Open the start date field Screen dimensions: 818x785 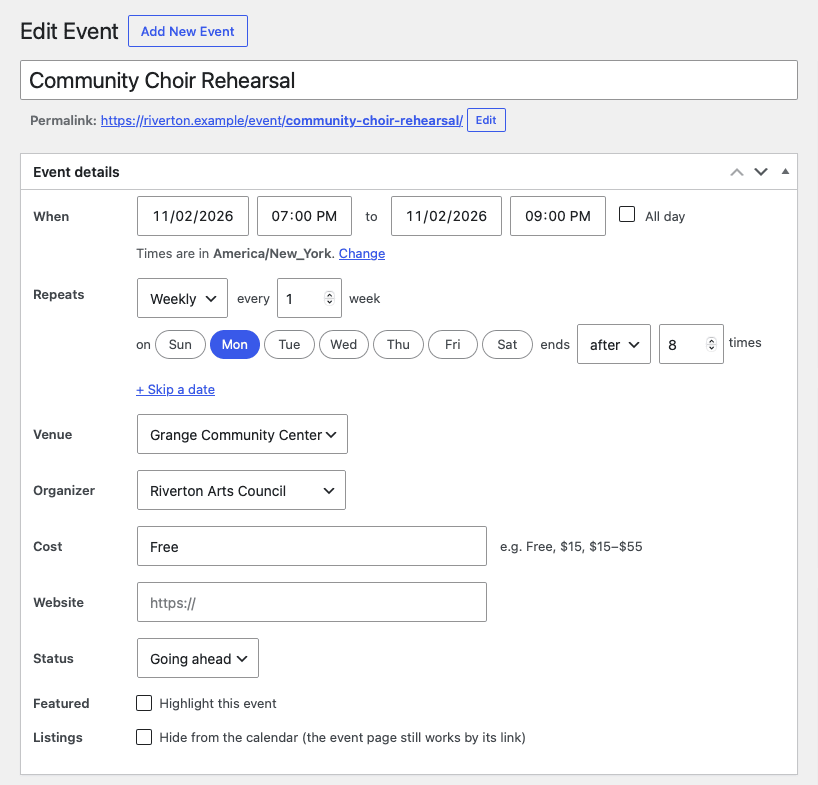(x=193, y=216)
